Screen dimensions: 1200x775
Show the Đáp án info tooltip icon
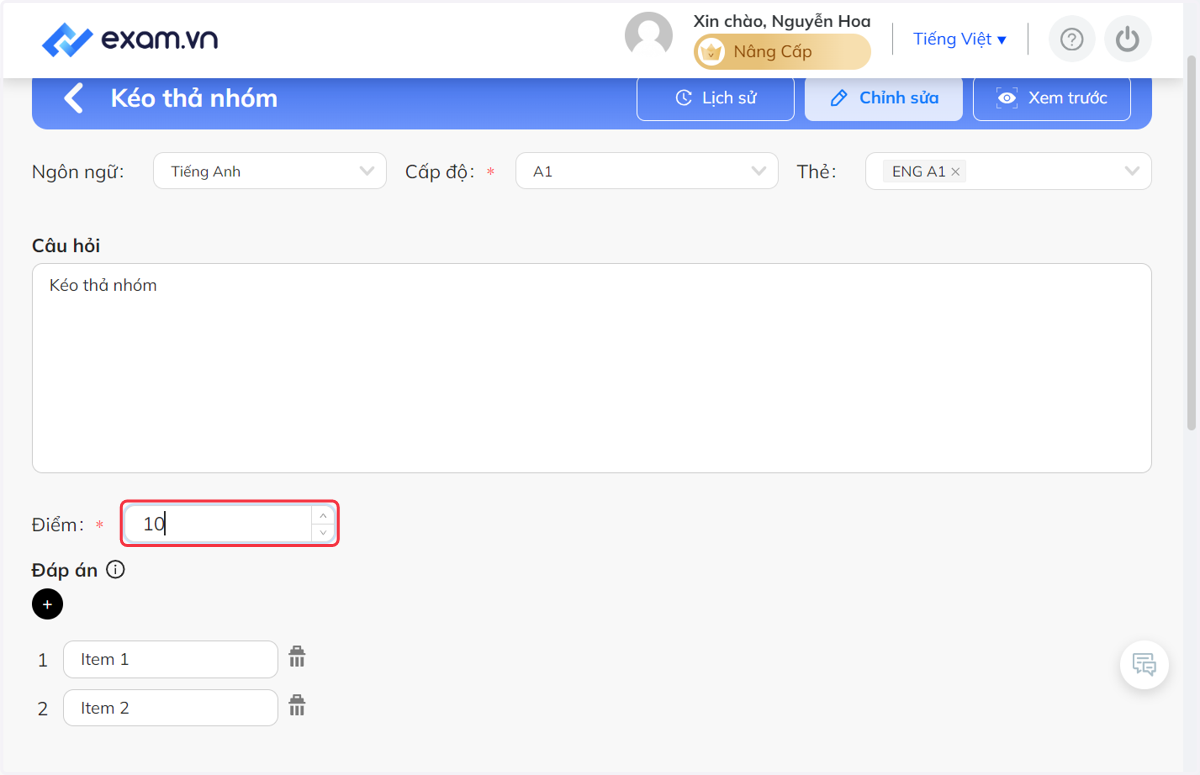point(116,570)
